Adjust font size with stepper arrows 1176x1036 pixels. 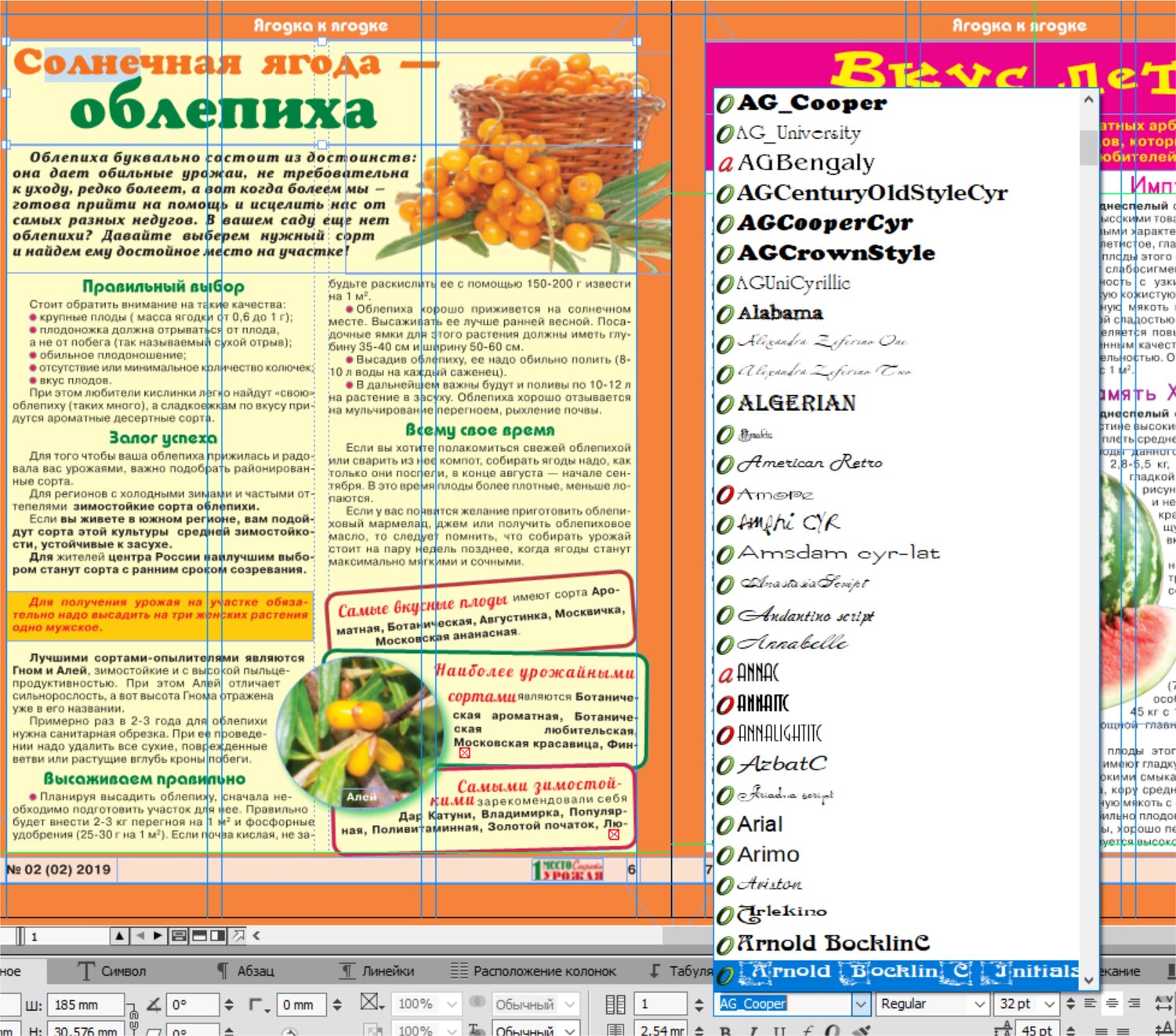coord(1069,1004)
